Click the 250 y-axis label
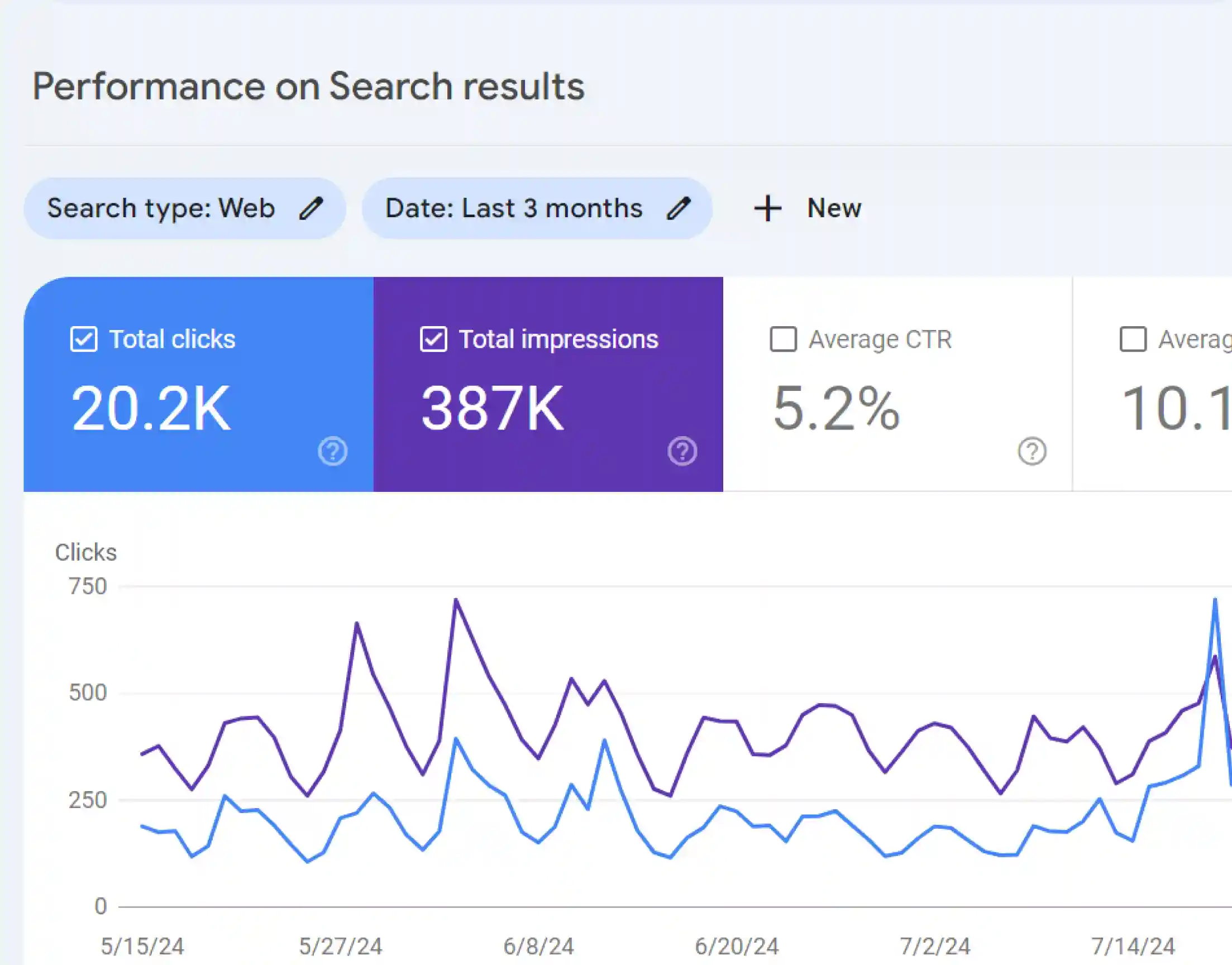Viewport: 1232px width, 965px height. click(x=88, y=801)
